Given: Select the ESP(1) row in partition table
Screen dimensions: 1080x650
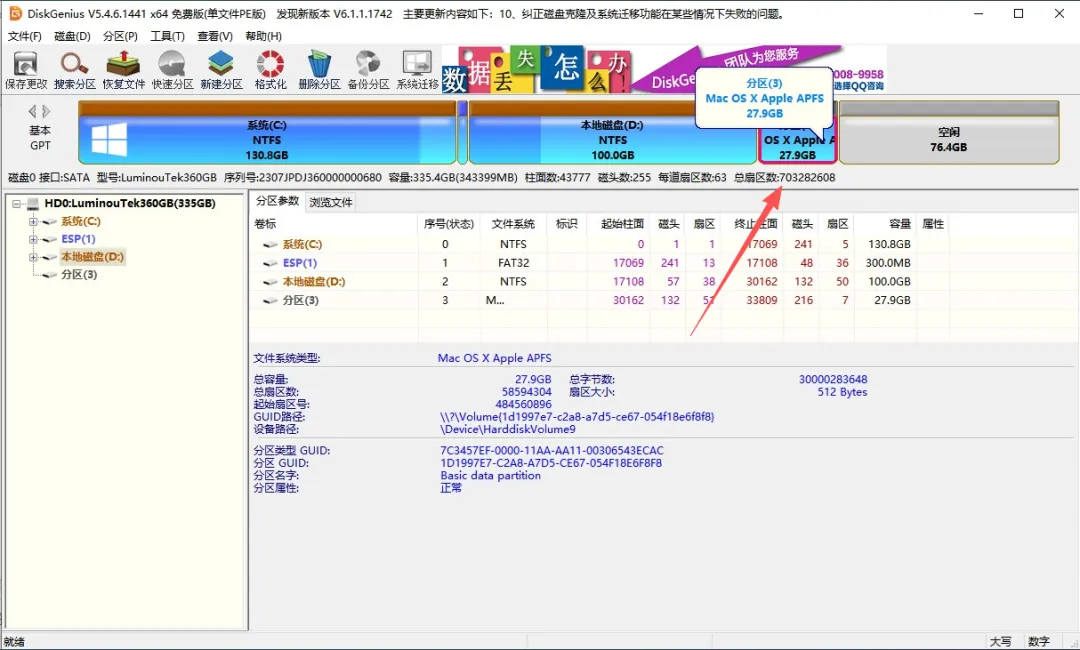Looking at the screenshot, I should pyautogui.click(x=601, y=263).
